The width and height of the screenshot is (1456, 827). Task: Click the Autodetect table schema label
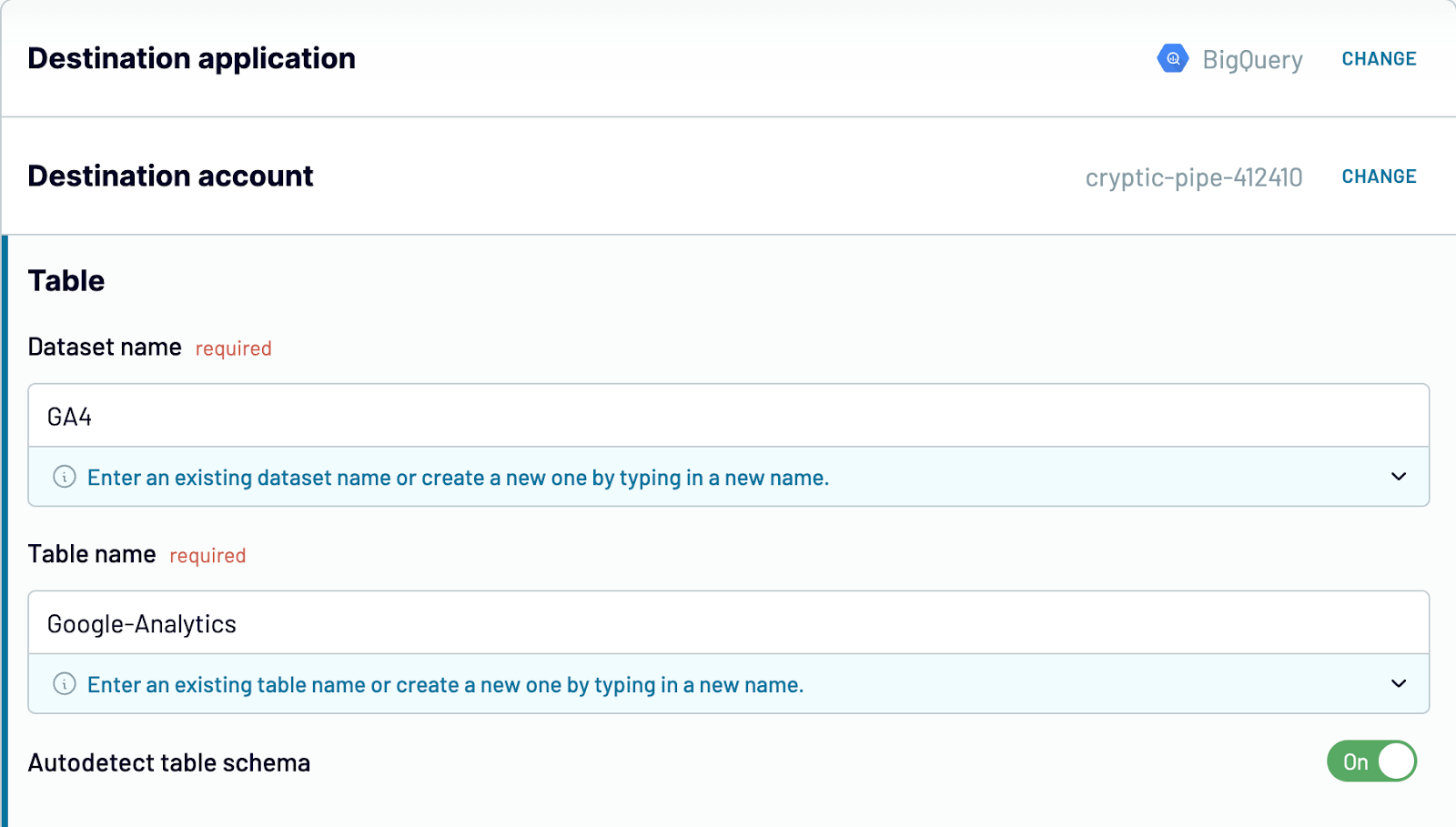(169, 762)
